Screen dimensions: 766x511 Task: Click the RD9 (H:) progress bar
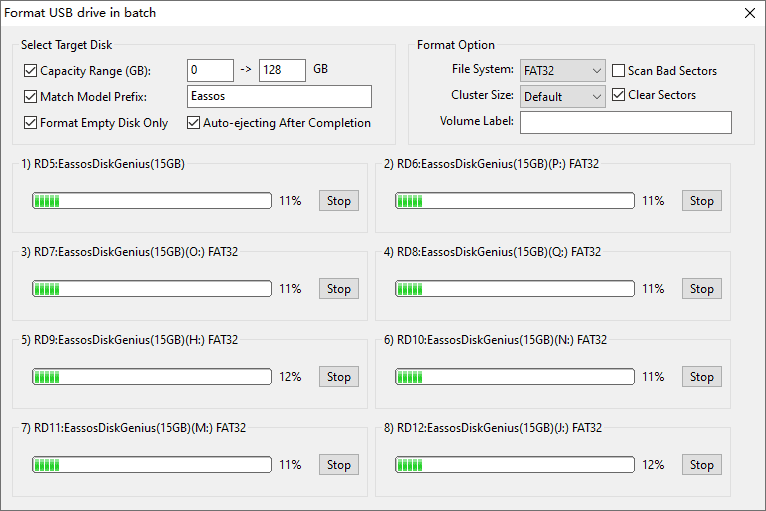coord(152,377)
